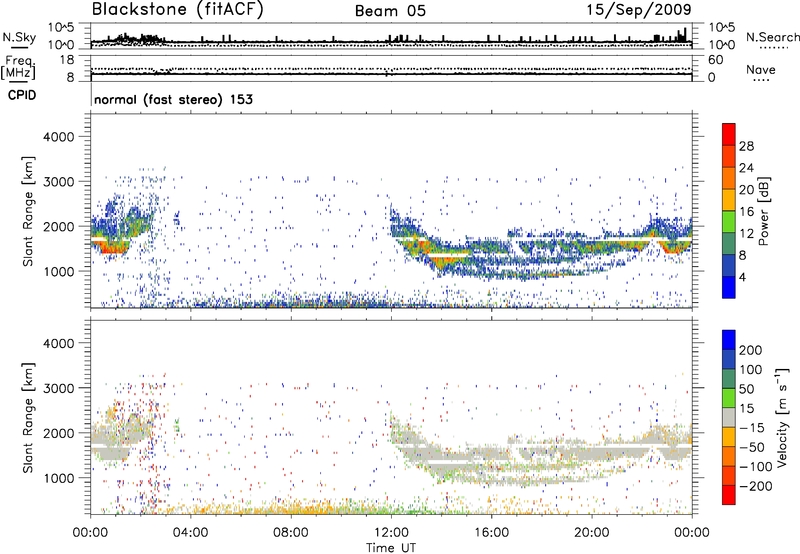Click the 'N.Sky' legend label
The height and width of the screenshot is (554, 800).
pos(19,37)
